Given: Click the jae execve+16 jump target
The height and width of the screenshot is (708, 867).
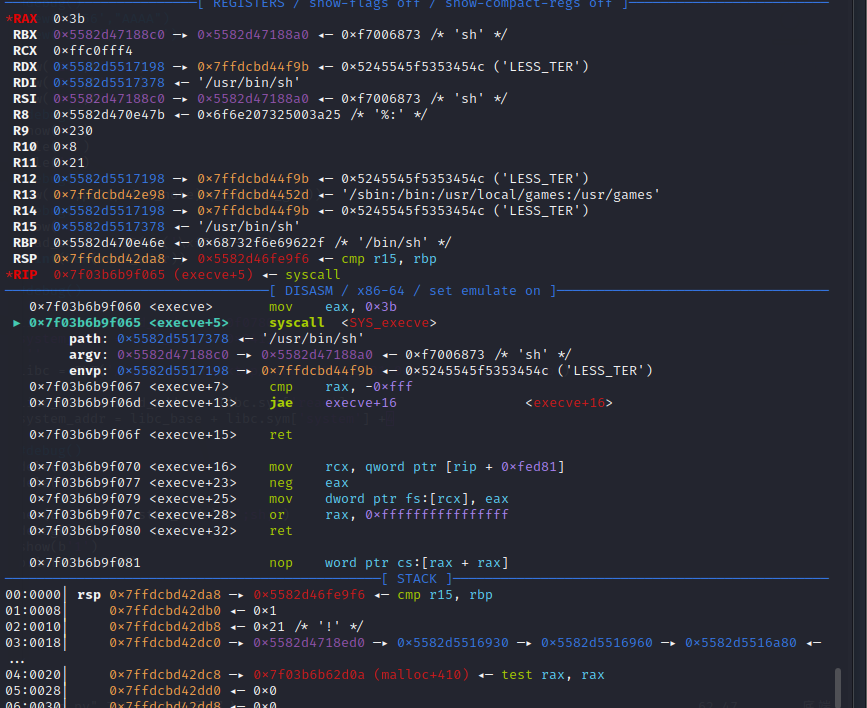Looking at the screenshot, I should 361,403.
